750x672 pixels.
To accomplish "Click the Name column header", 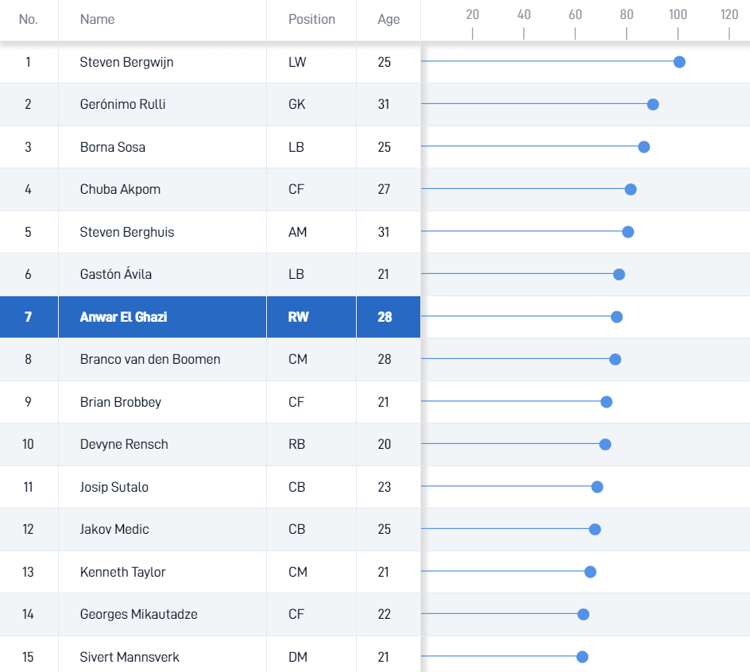I will click(x=97, y=19).
